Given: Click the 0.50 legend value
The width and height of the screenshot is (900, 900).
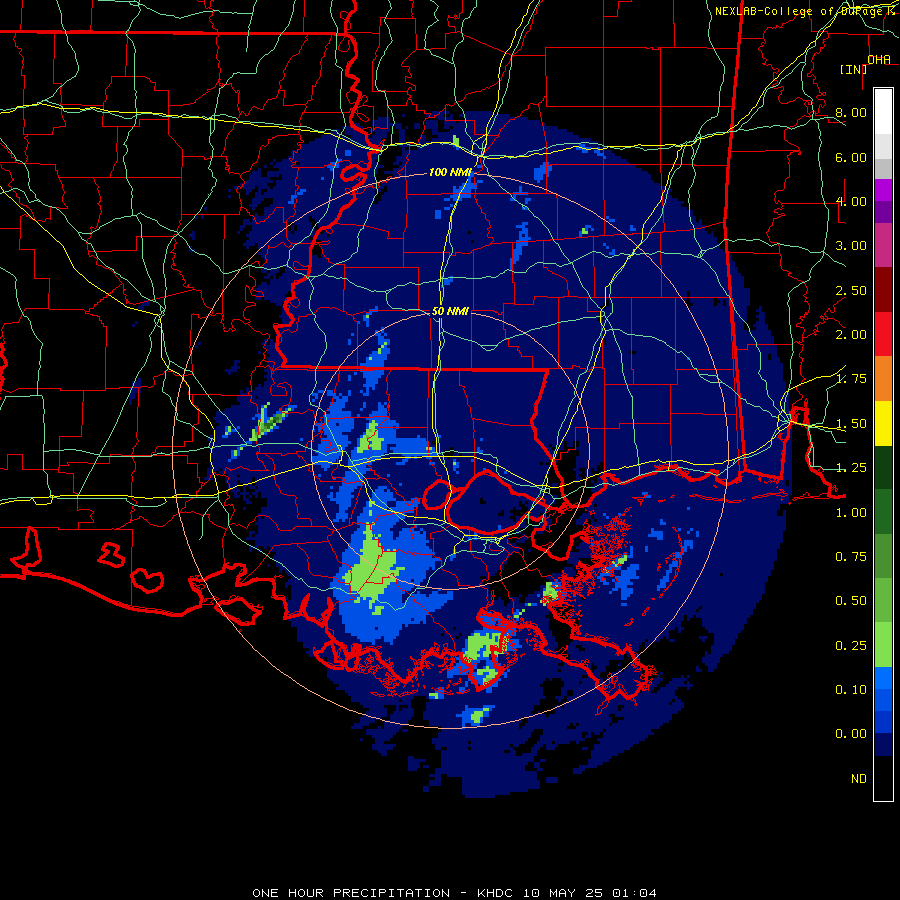Looking at the screenshot, I should point(851,601).
